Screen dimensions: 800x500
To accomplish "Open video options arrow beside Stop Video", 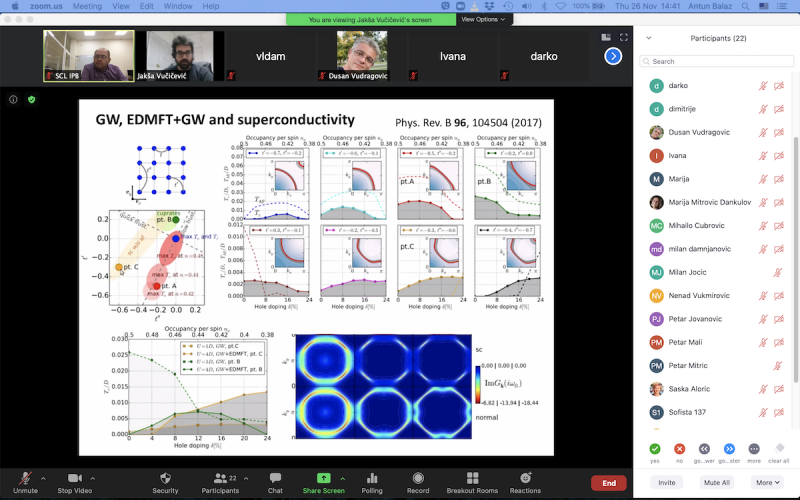I will click(93, 479).
